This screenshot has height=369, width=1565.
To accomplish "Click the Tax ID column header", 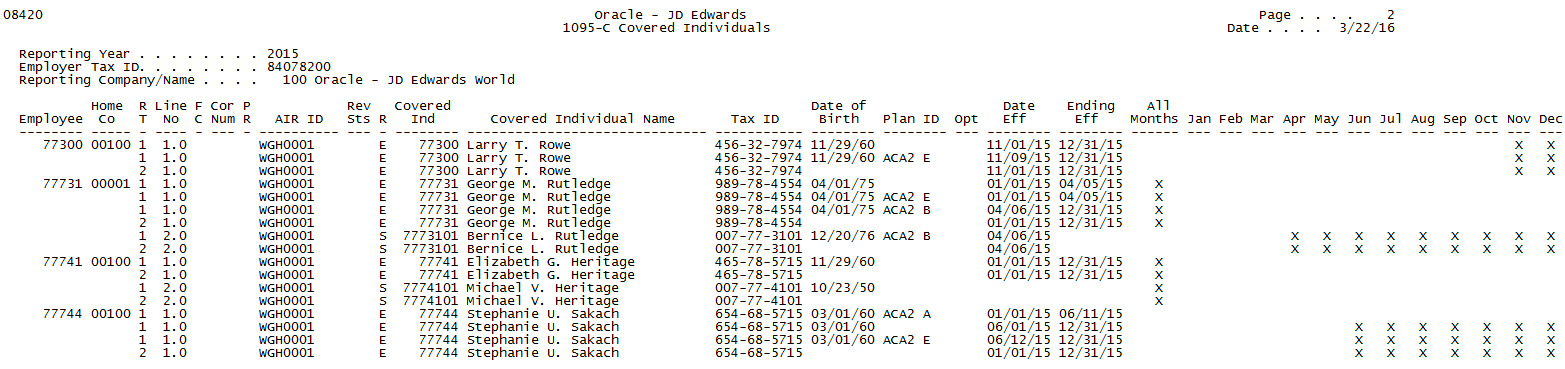I will click(x=755, y=119).
